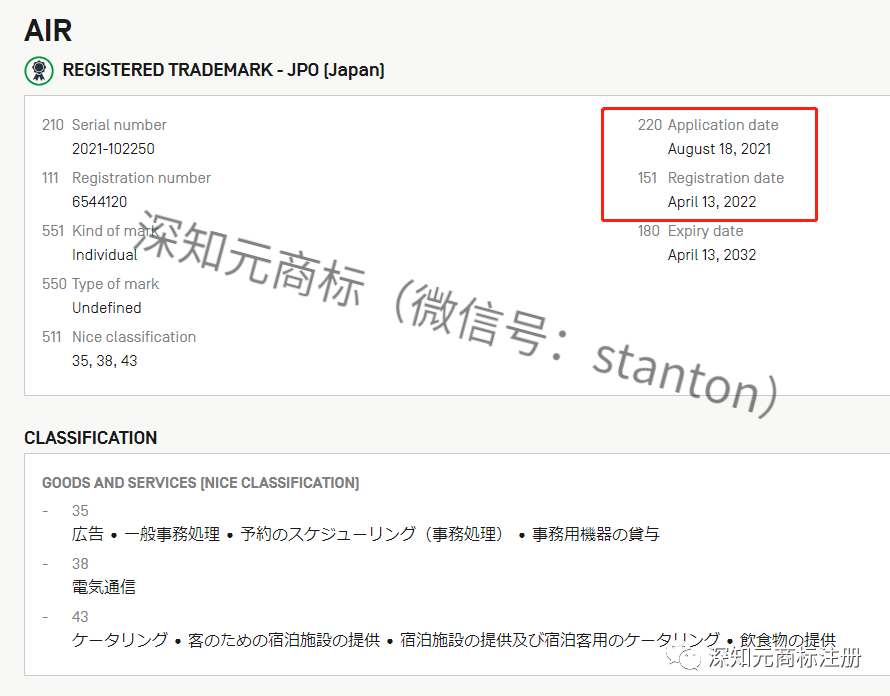This screenshot has width=890, height=696.
Task: Select the date April 13, 2032
Action: pos(712,255)
